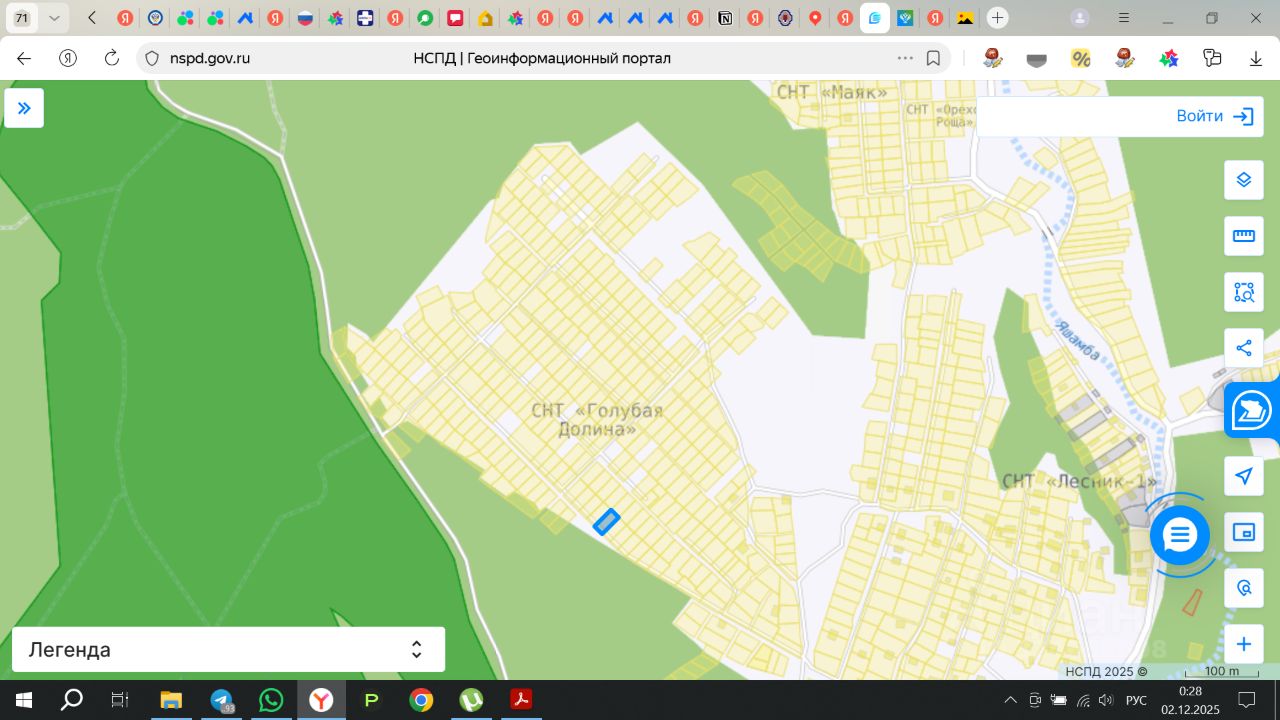Click the Яшамба river label
1280x720 pixels.
pos(1076,342)
